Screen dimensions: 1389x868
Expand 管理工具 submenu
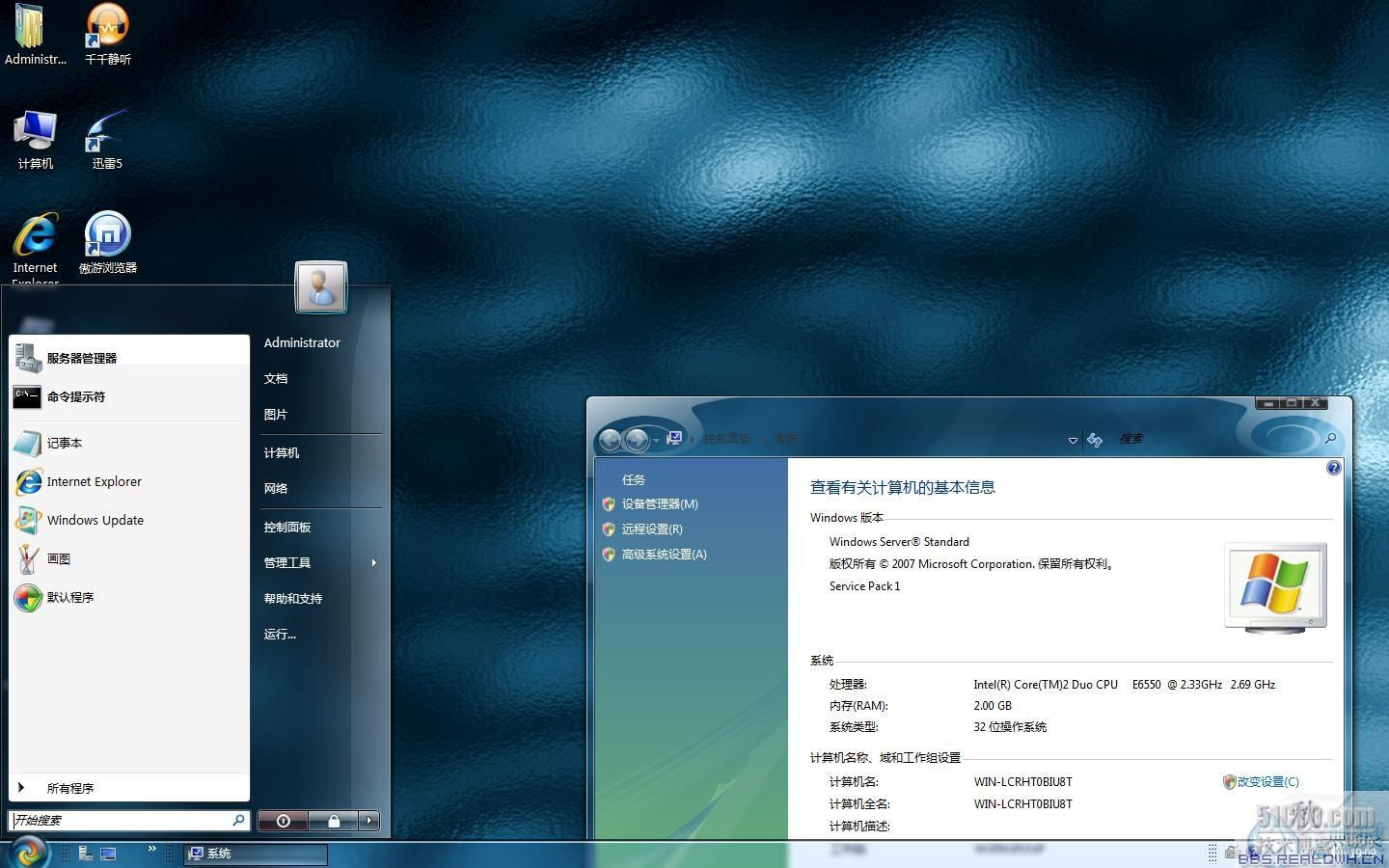373,562
